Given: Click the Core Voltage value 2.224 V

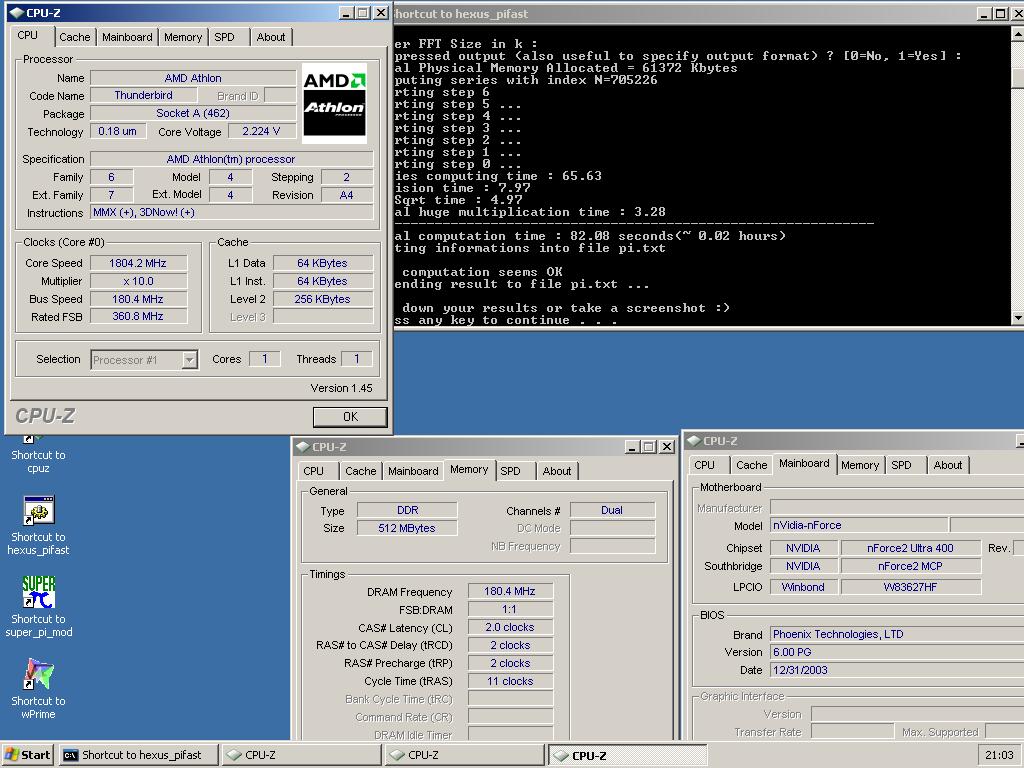Looking at the screenshot, I should (261, 131).
